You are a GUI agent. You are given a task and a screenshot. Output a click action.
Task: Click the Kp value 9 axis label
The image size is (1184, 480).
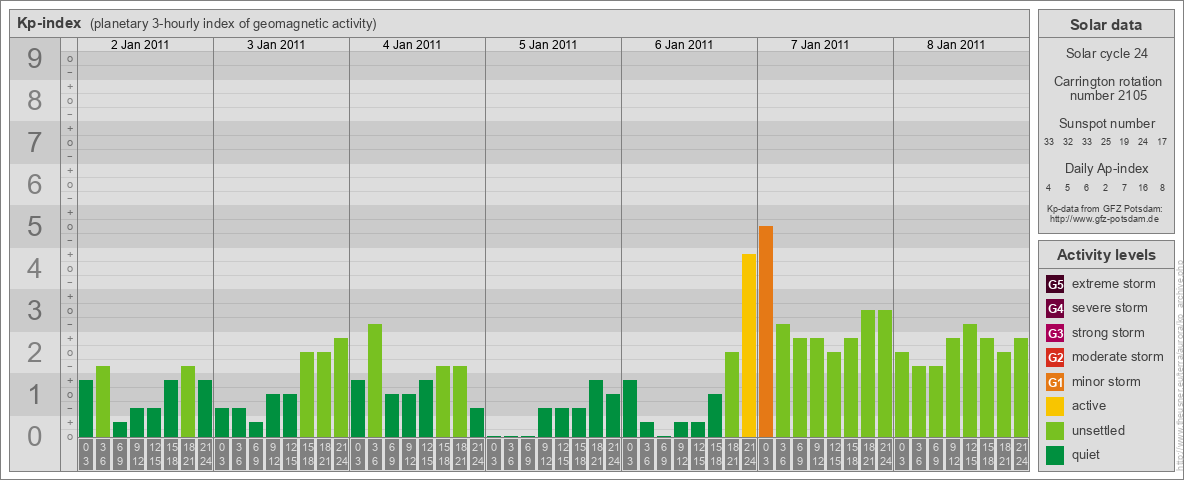tap(35, 59)
